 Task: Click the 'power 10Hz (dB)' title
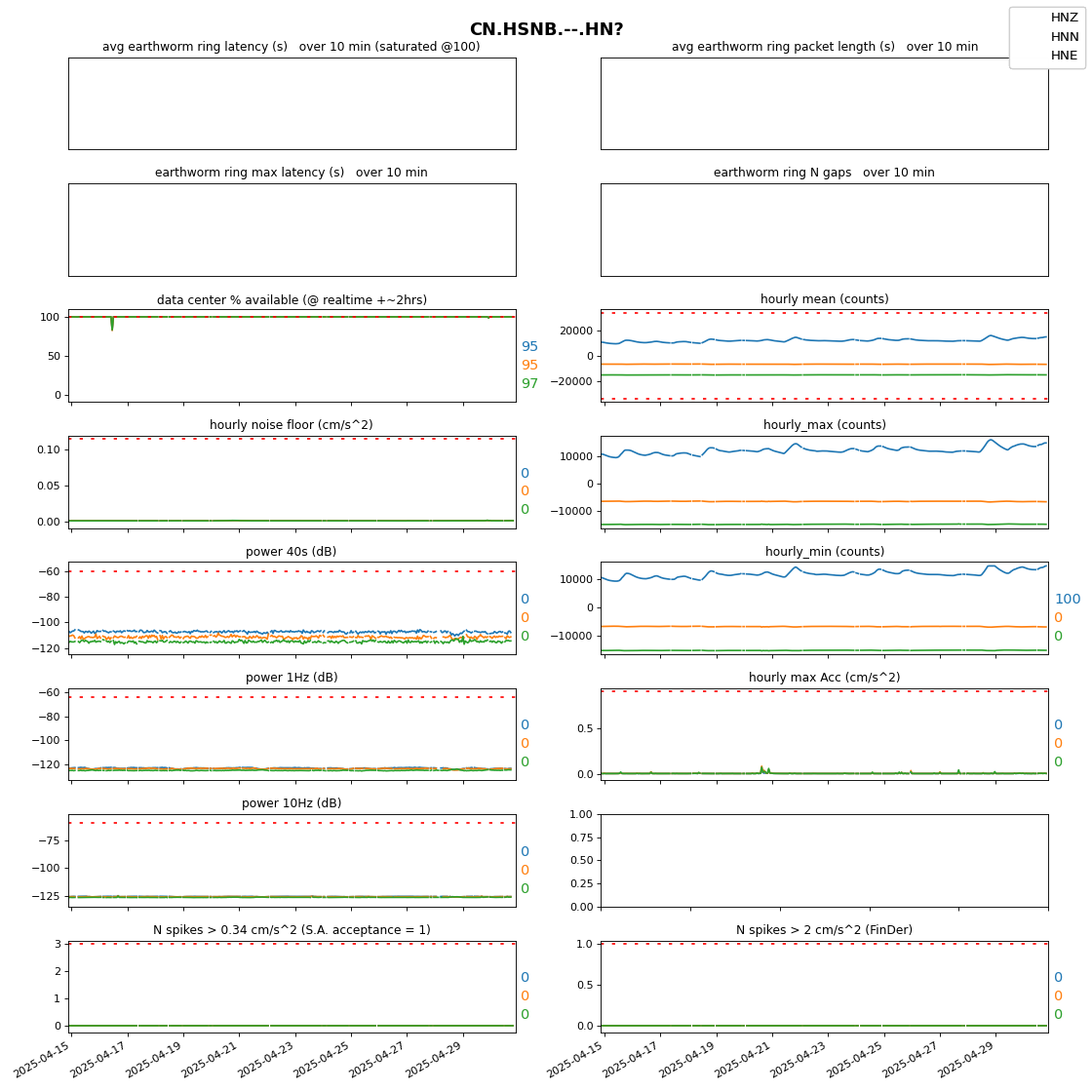click(x=292, y=803)
